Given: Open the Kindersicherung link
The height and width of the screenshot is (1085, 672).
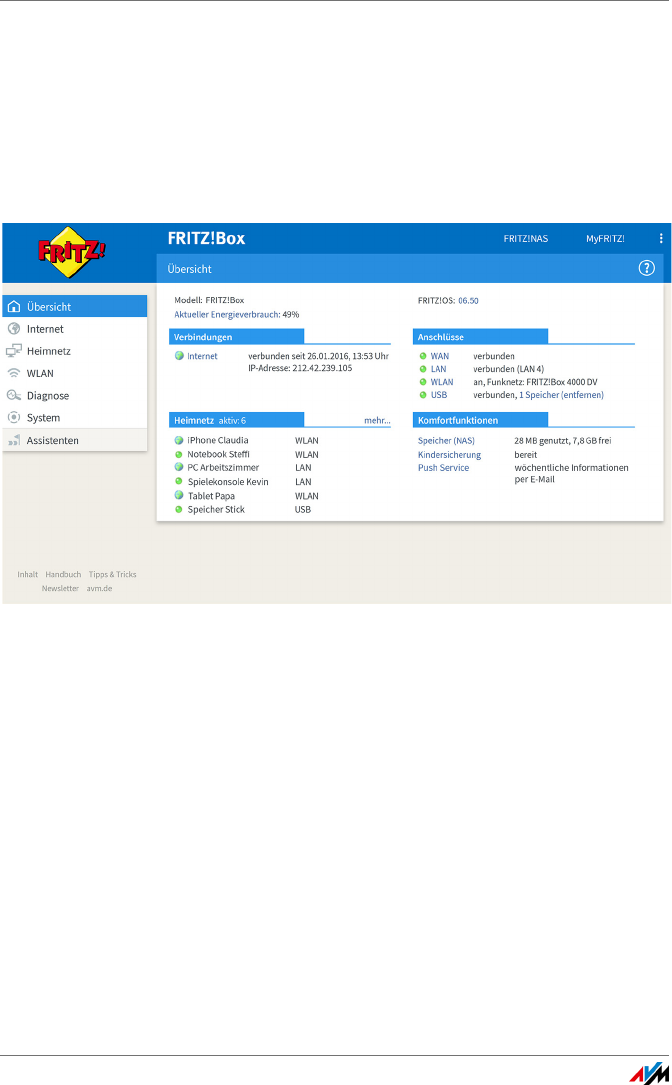Looking at the screenshot, I should point(449,455).
